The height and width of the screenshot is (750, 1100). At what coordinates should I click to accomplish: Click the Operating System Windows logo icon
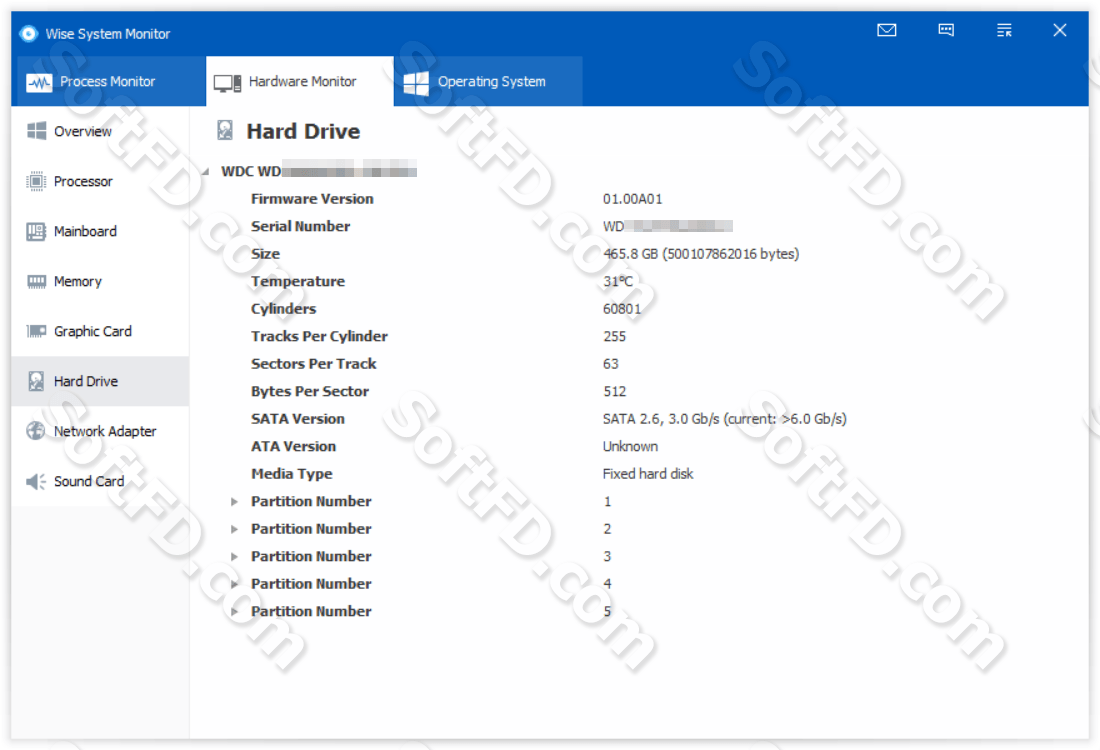pyautogui.click(x=416, y=83)
